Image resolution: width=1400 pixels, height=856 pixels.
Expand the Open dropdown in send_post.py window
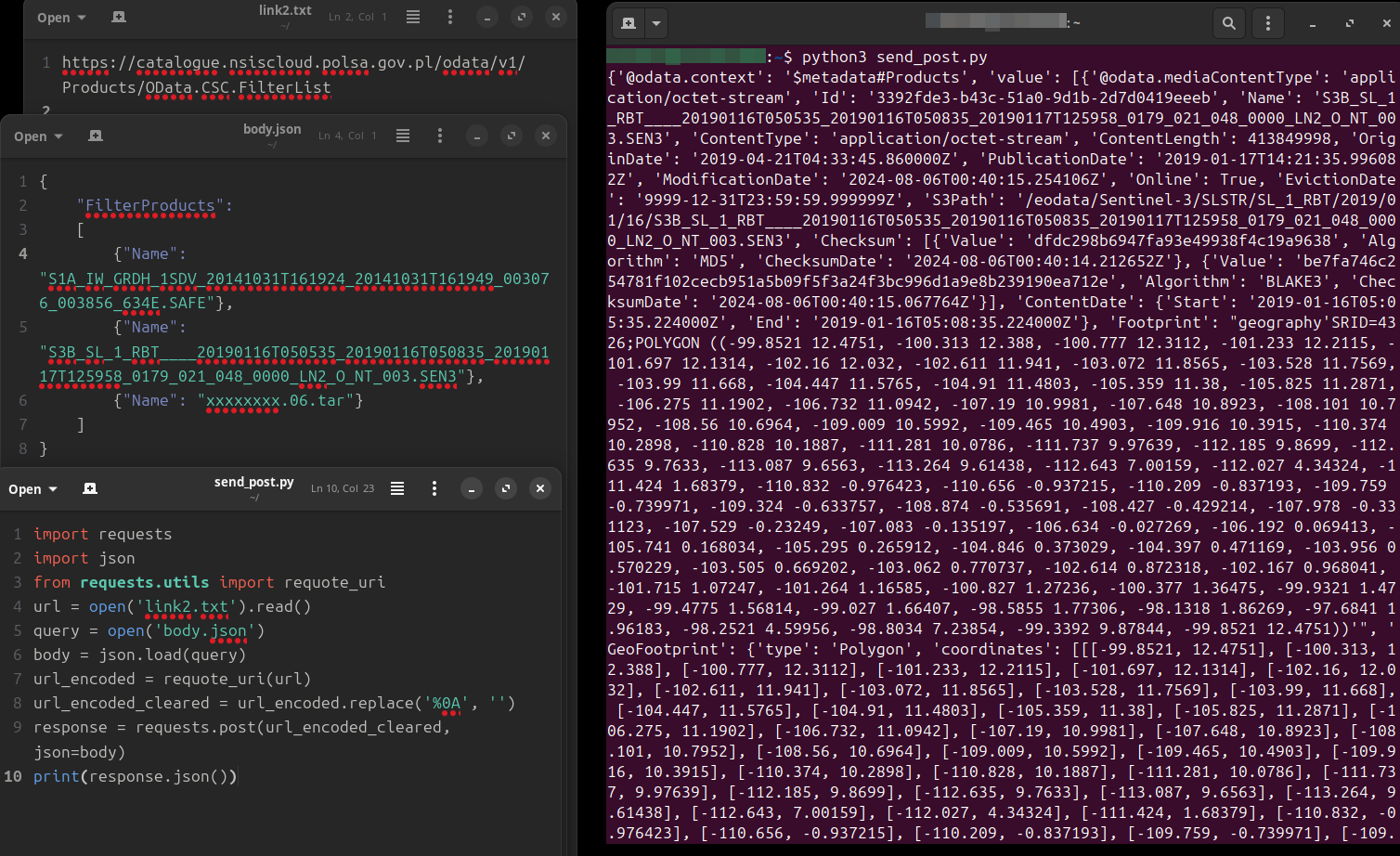[x=32, y=488]
